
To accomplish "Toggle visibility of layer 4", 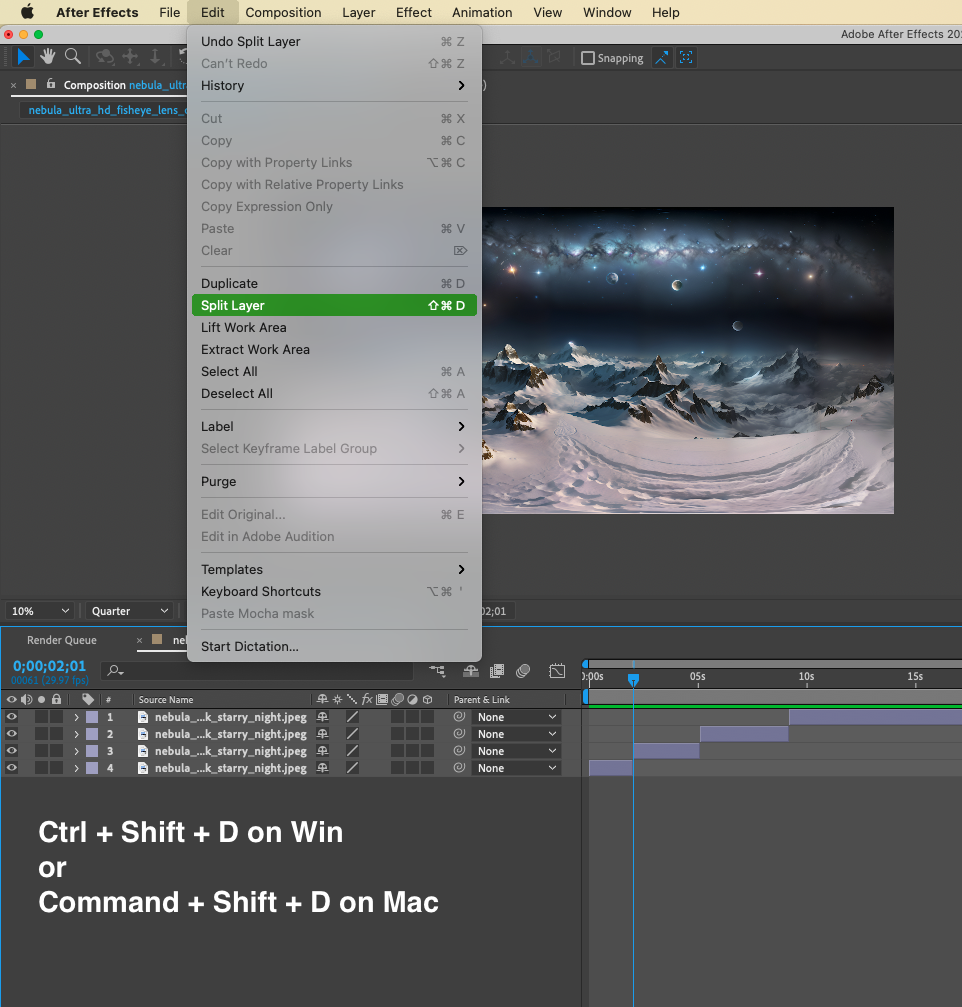I will pos(12,768).
